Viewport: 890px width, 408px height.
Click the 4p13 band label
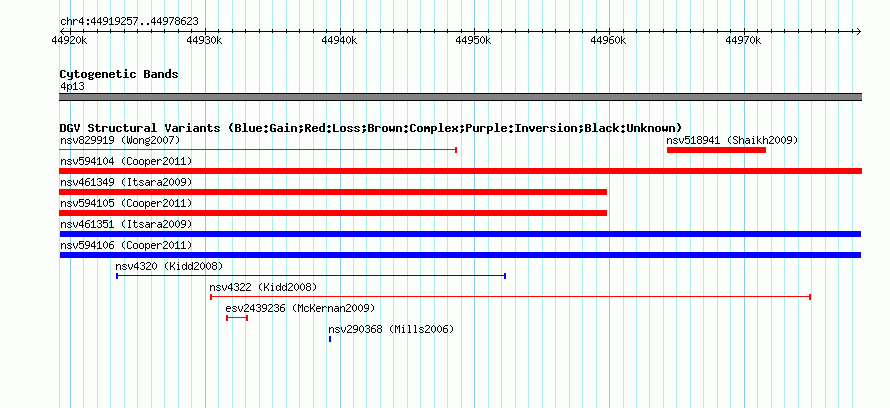[x=72, y=87]
